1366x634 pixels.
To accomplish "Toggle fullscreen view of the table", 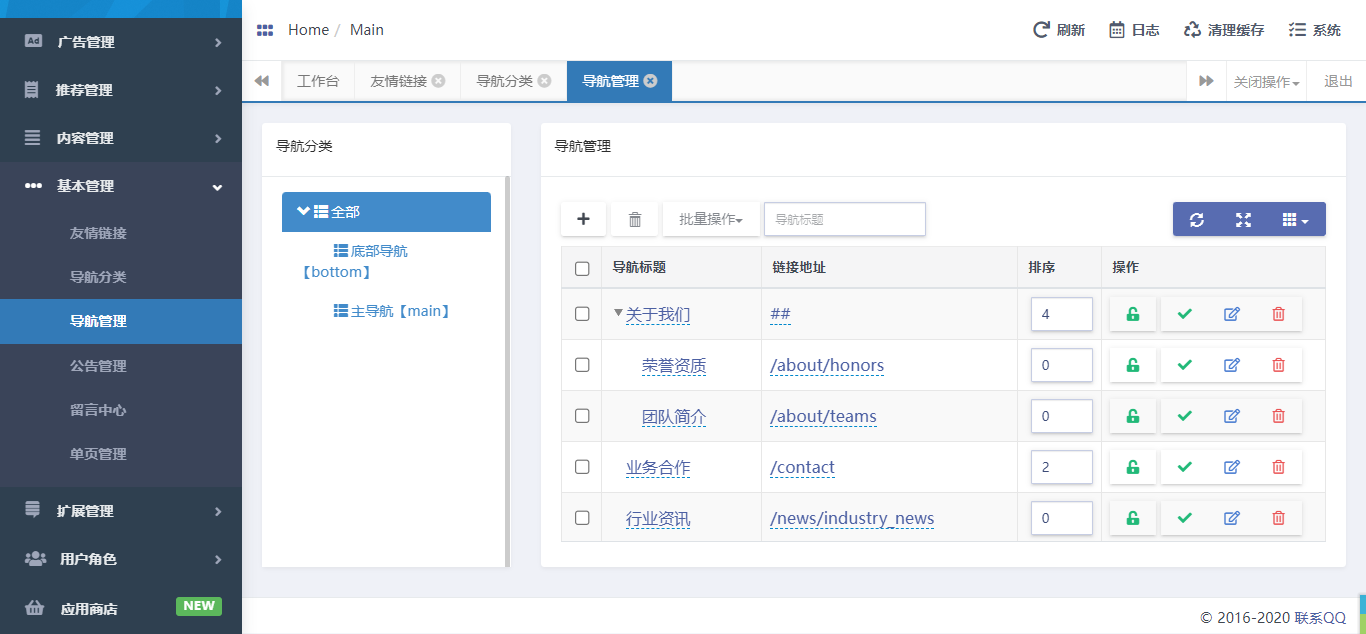I will tap(1243, 220).
